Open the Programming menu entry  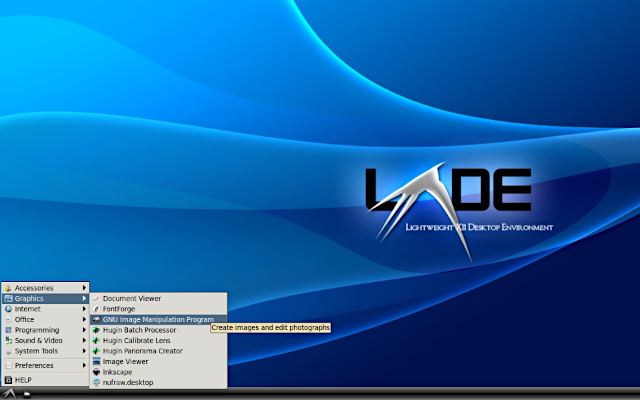[x=45, y=330]
